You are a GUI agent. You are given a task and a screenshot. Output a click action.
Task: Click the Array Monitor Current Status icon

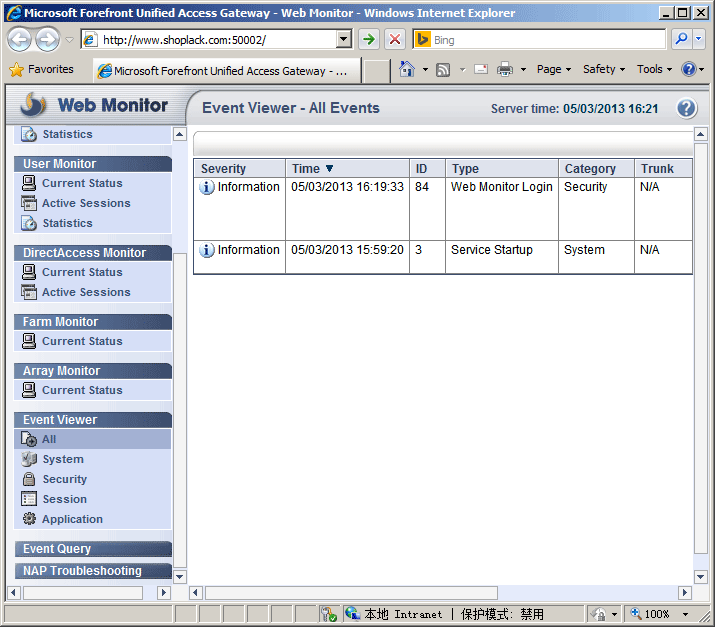coord(29,390)
